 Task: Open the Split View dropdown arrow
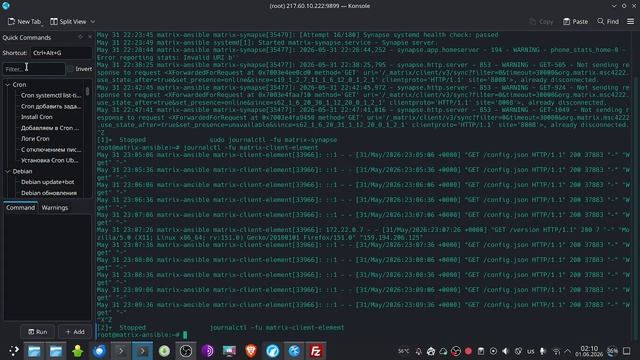click(x=93, y=22)
